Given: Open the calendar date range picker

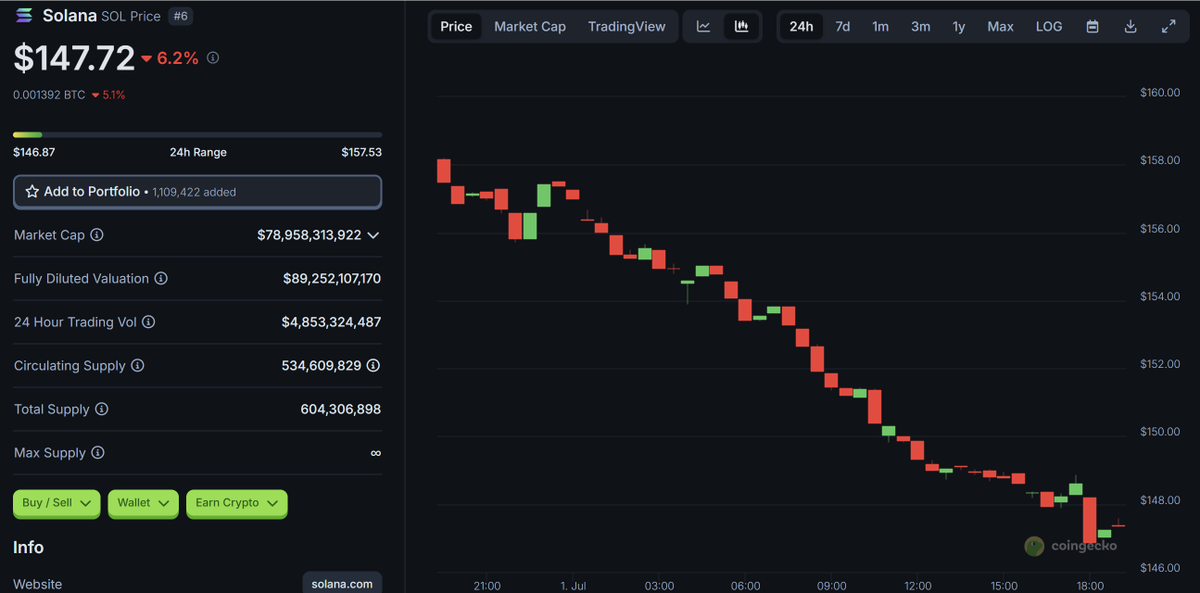Looking at the screenshot, I should point(1093,27).
